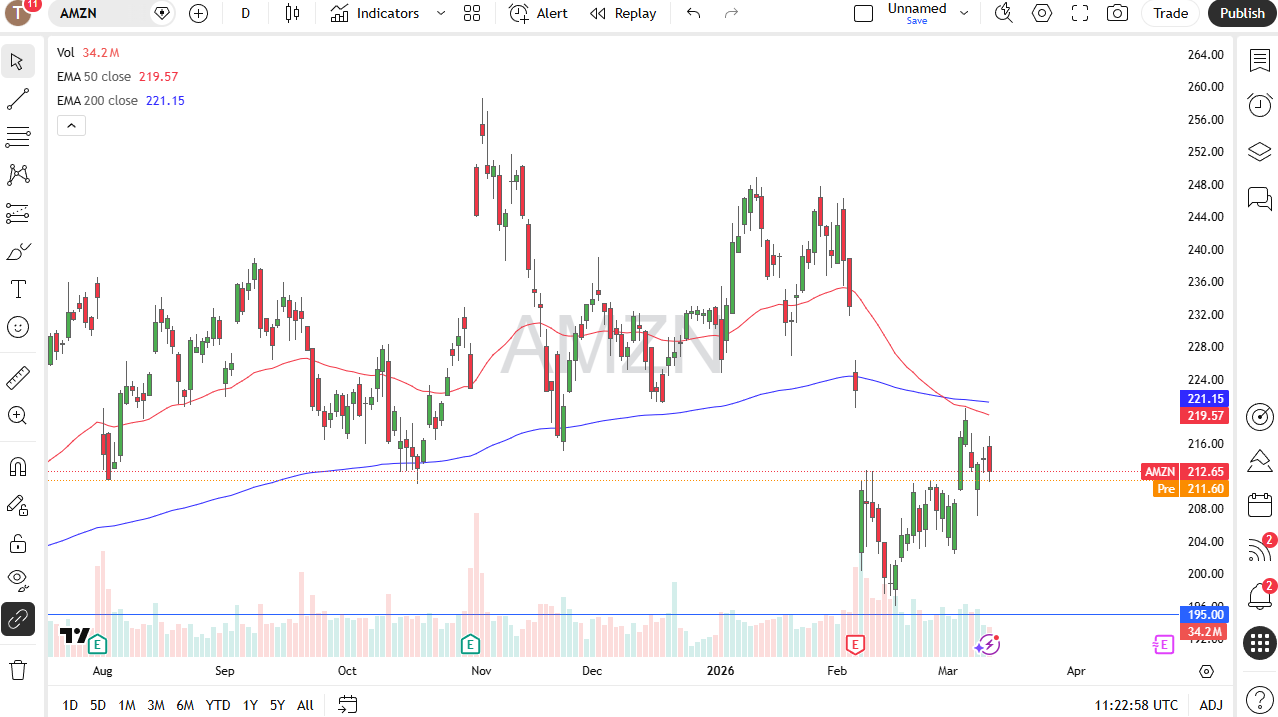Open the candlestick chart style selector
Image resolution: width=1278 pixels, height=717 pixels.
(292, 13)
